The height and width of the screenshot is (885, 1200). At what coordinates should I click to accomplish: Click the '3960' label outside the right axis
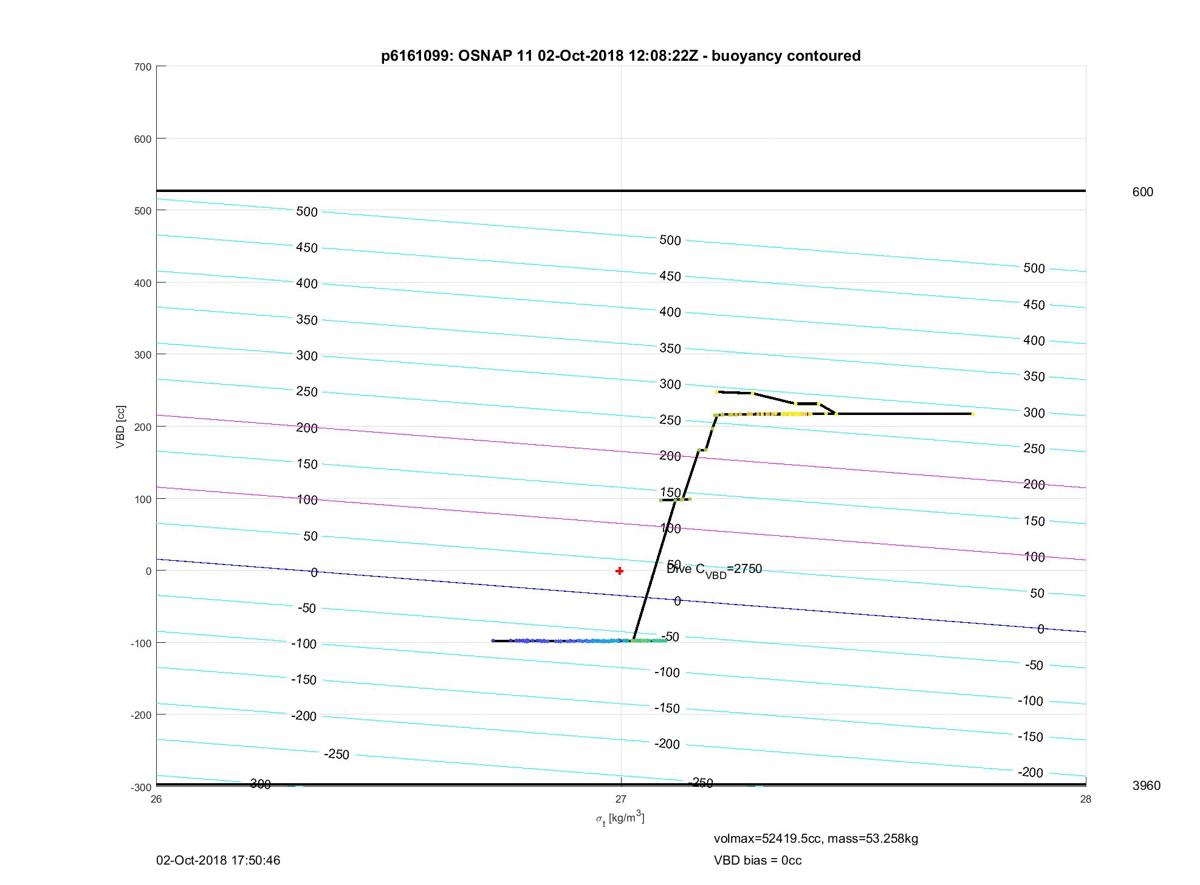(x=1146, y=786)
